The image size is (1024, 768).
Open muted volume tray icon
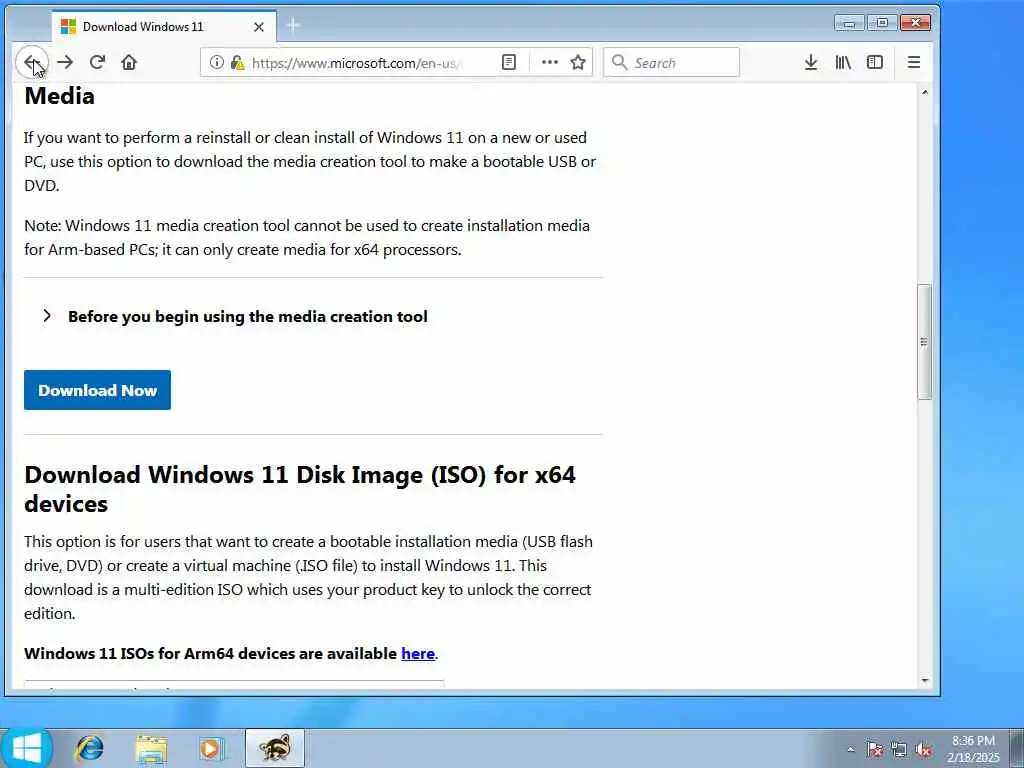(923, 749)
